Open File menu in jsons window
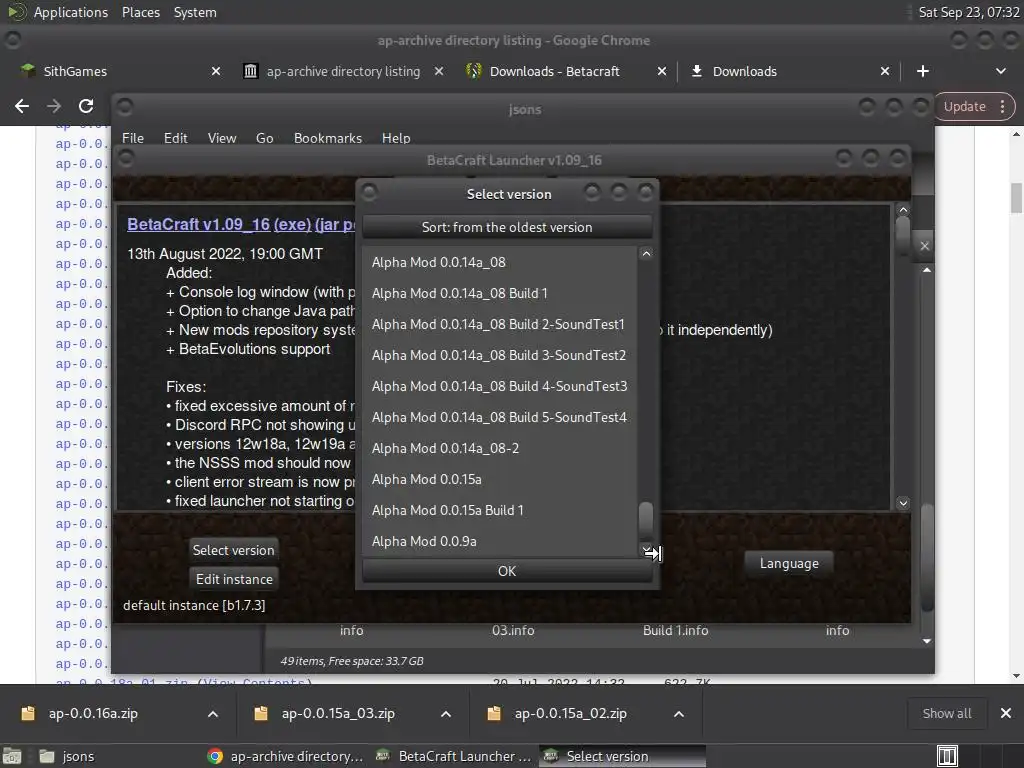The width and height of the screenshot is (1024, 768). [x=133, y=138]
